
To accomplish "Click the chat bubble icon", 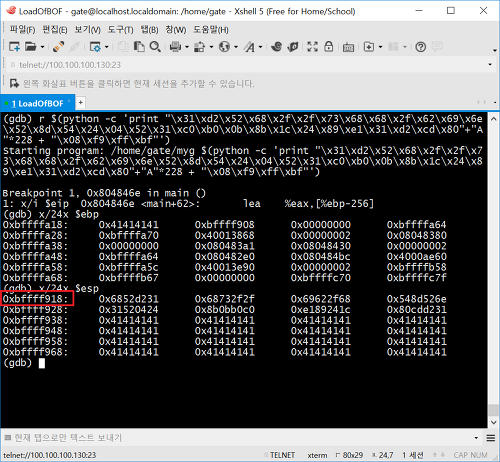I will (437, 47).
